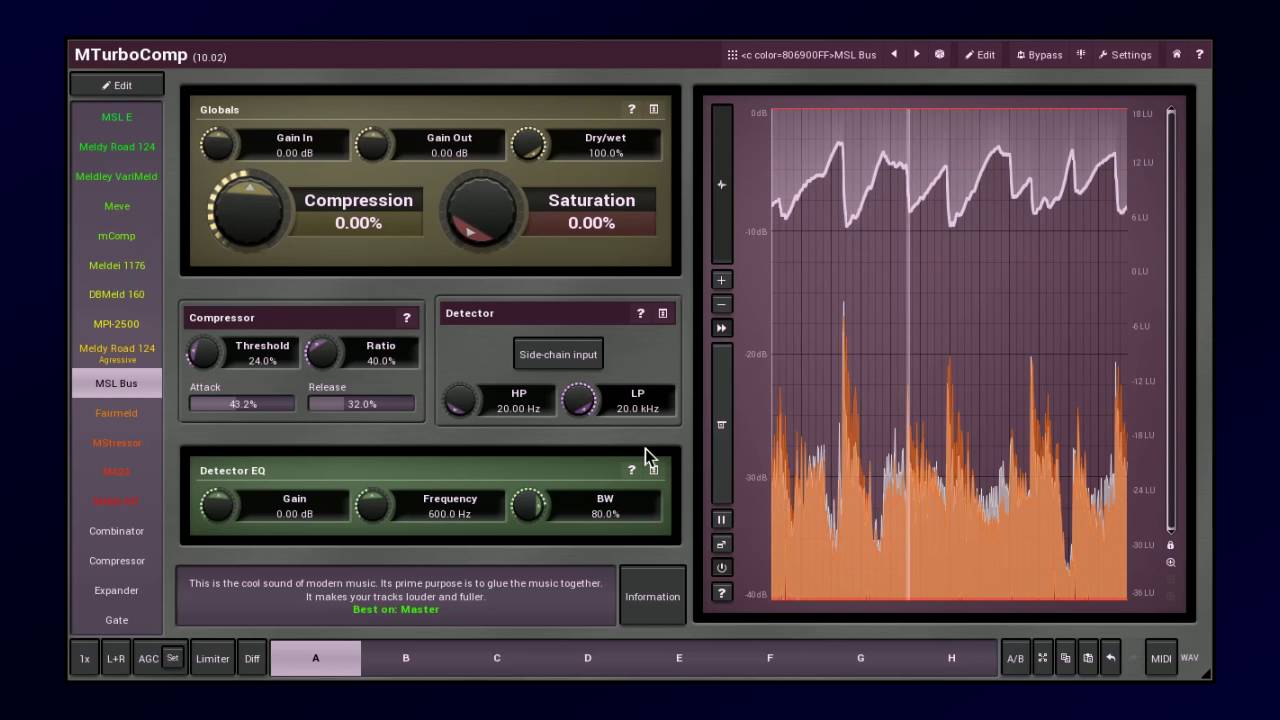Select the MSL E device
The image size is (1280, 720).
[x=117, y=117]
